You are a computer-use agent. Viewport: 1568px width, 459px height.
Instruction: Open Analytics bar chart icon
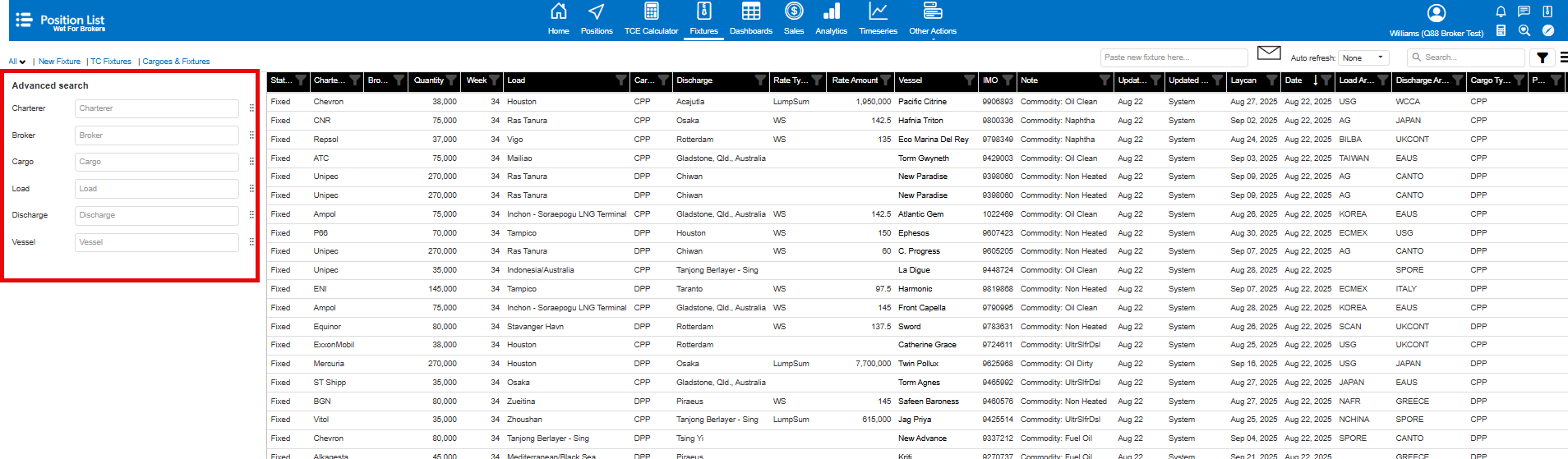pyautogui.click(x=831, y=20)
